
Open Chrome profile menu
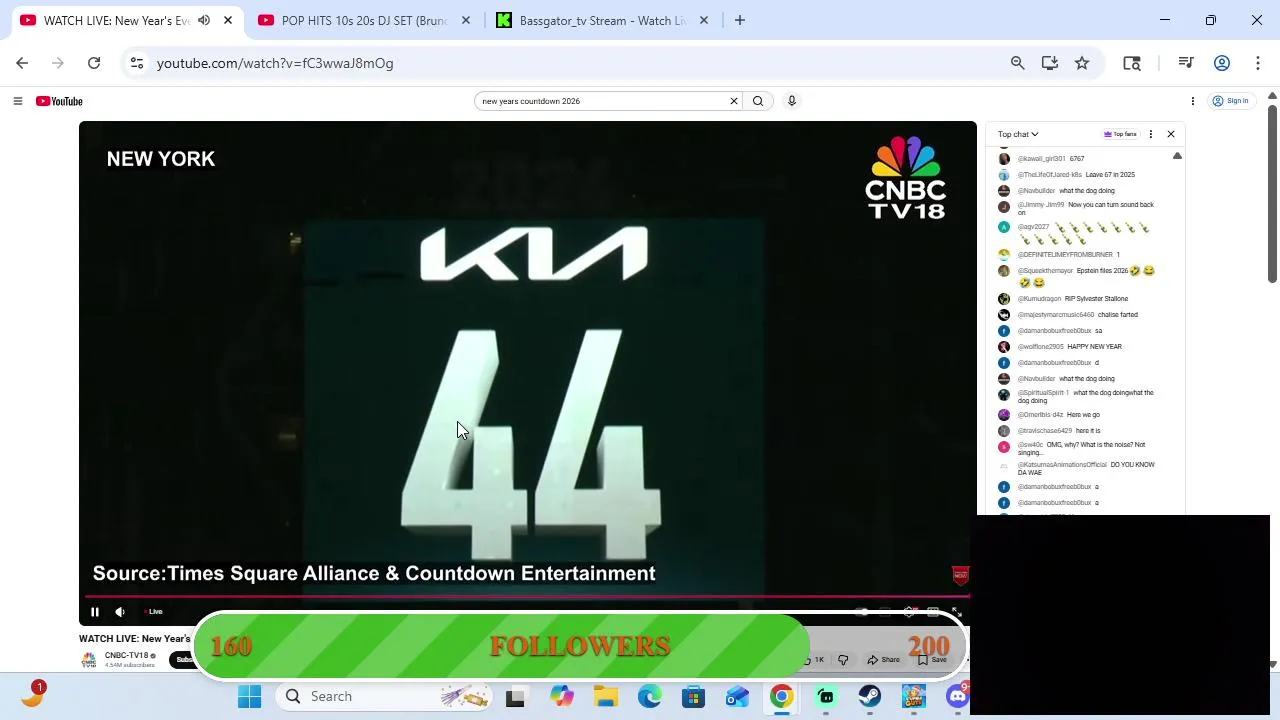click(x=1221, y=63)
